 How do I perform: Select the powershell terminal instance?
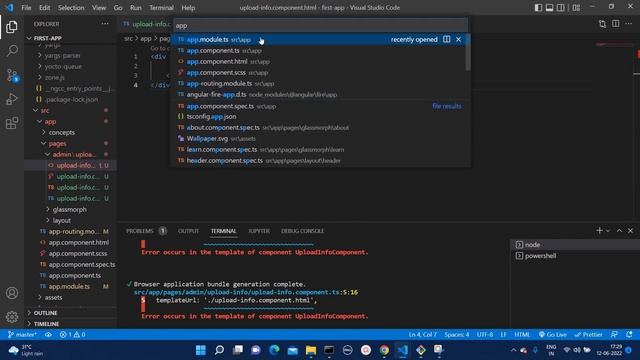575,256
